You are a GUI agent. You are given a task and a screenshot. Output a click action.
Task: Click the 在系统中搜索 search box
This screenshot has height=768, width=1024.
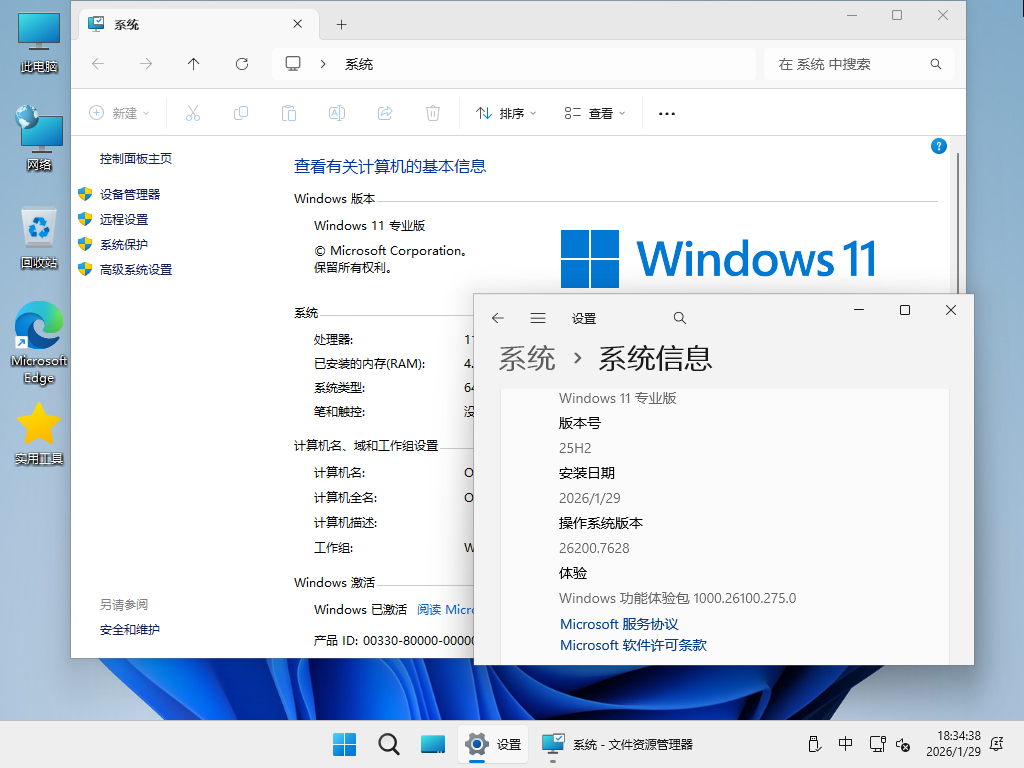tap(855, 63)
